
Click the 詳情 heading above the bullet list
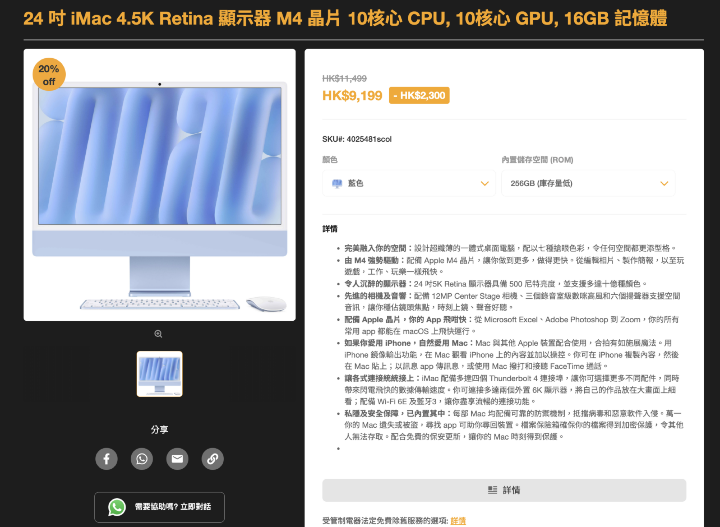(x=330, y=229)
